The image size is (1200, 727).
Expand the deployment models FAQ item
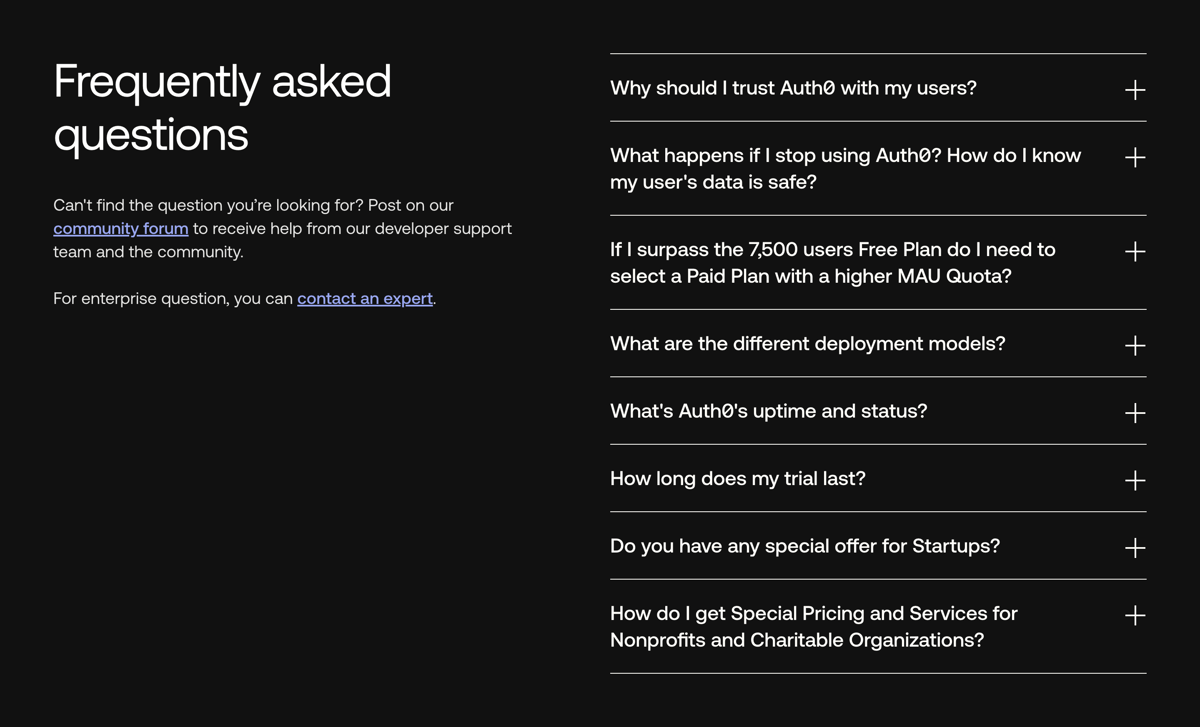807,344
